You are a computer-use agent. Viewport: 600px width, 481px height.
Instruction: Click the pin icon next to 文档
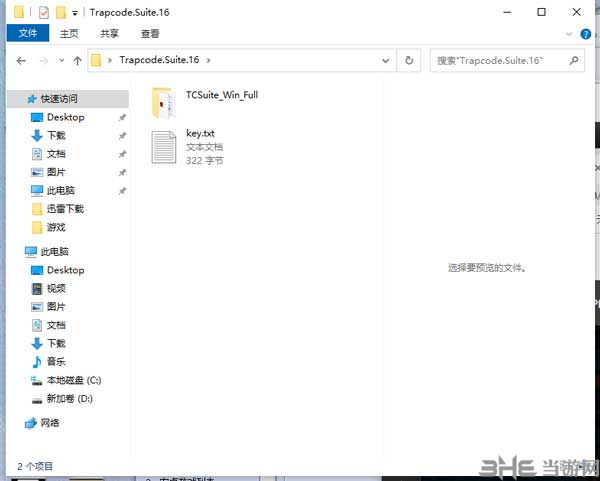pyautogui.click(x=122, y=154)
